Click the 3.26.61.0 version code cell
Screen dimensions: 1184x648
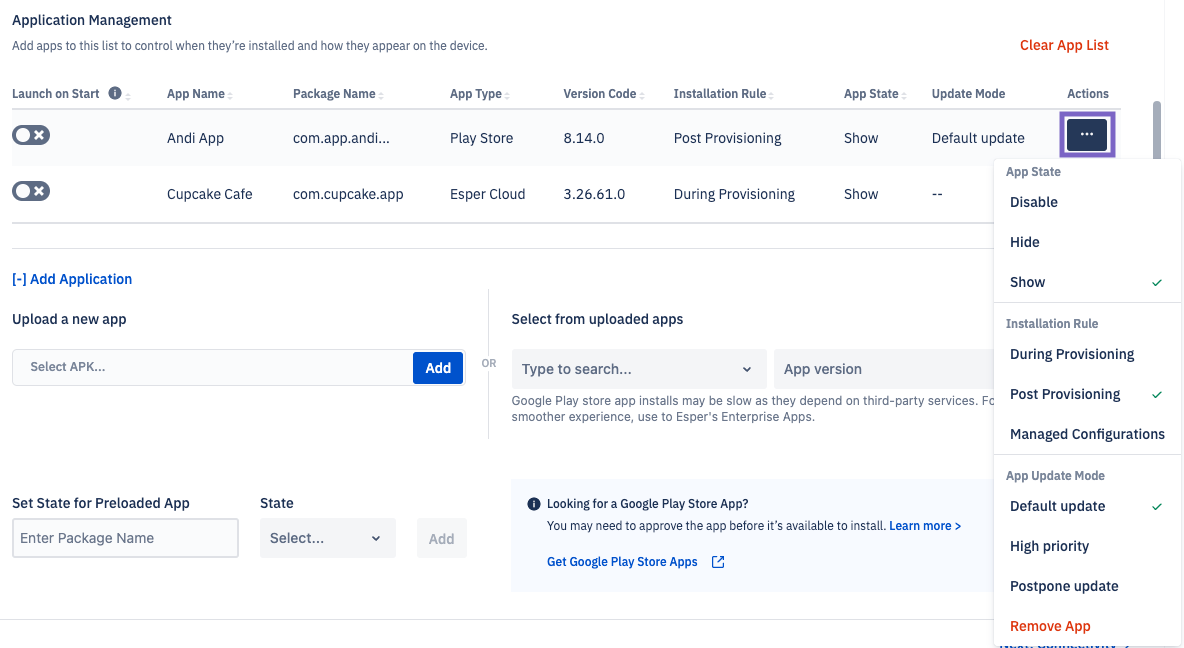[594, 194]
